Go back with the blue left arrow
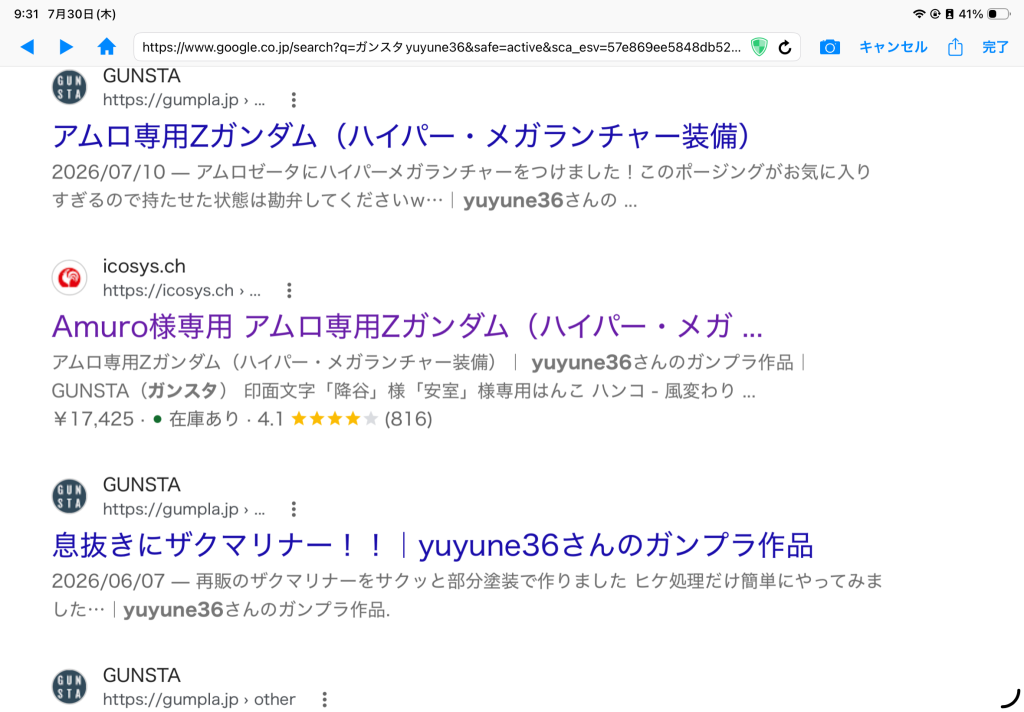The height and width of the screenshot is (712, 1024). tap(27, 47)
